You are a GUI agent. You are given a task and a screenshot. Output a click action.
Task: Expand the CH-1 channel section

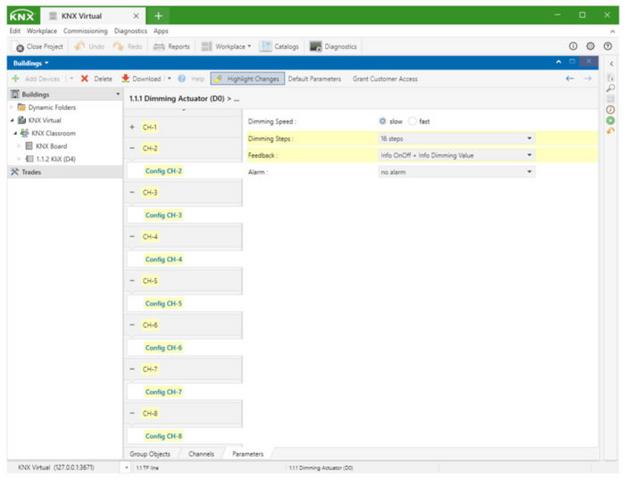click(133, 127)
